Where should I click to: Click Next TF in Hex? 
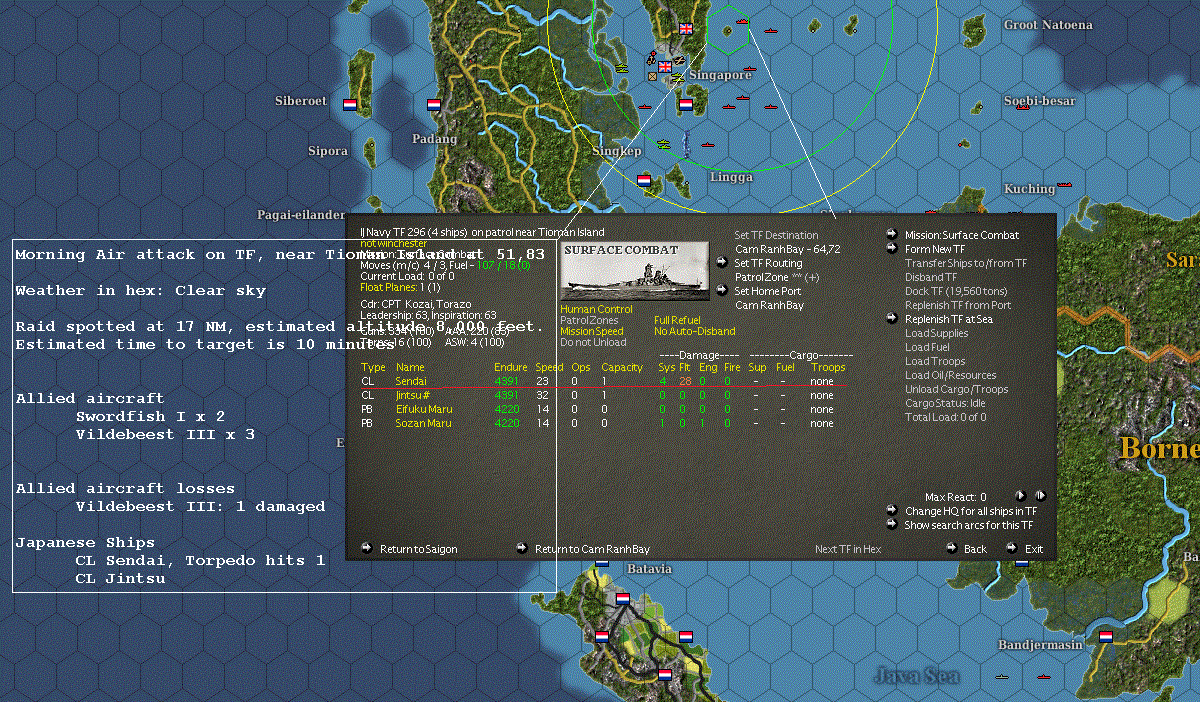point(848,549)
